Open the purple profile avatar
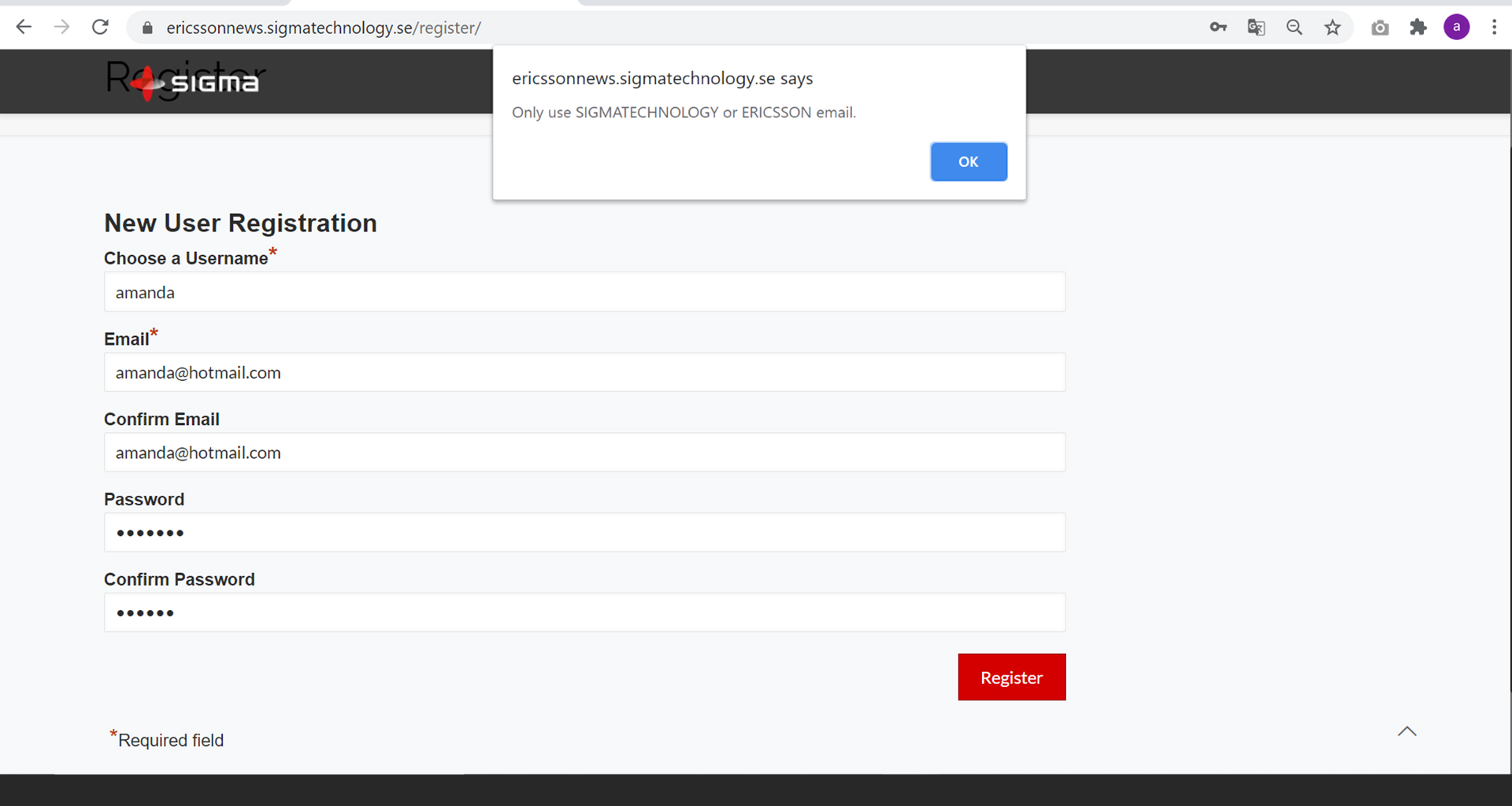The image size is (1512, 806). [x=1456, y=28]
